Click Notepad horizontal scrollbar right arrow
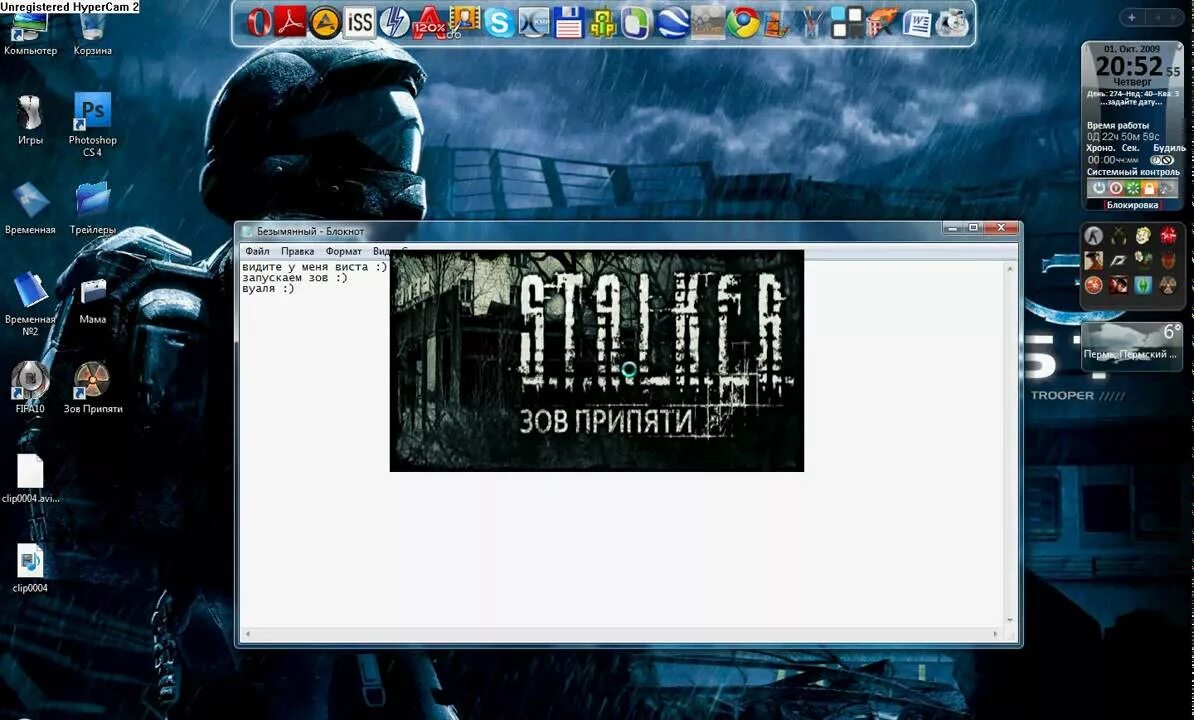 (995, 634)
